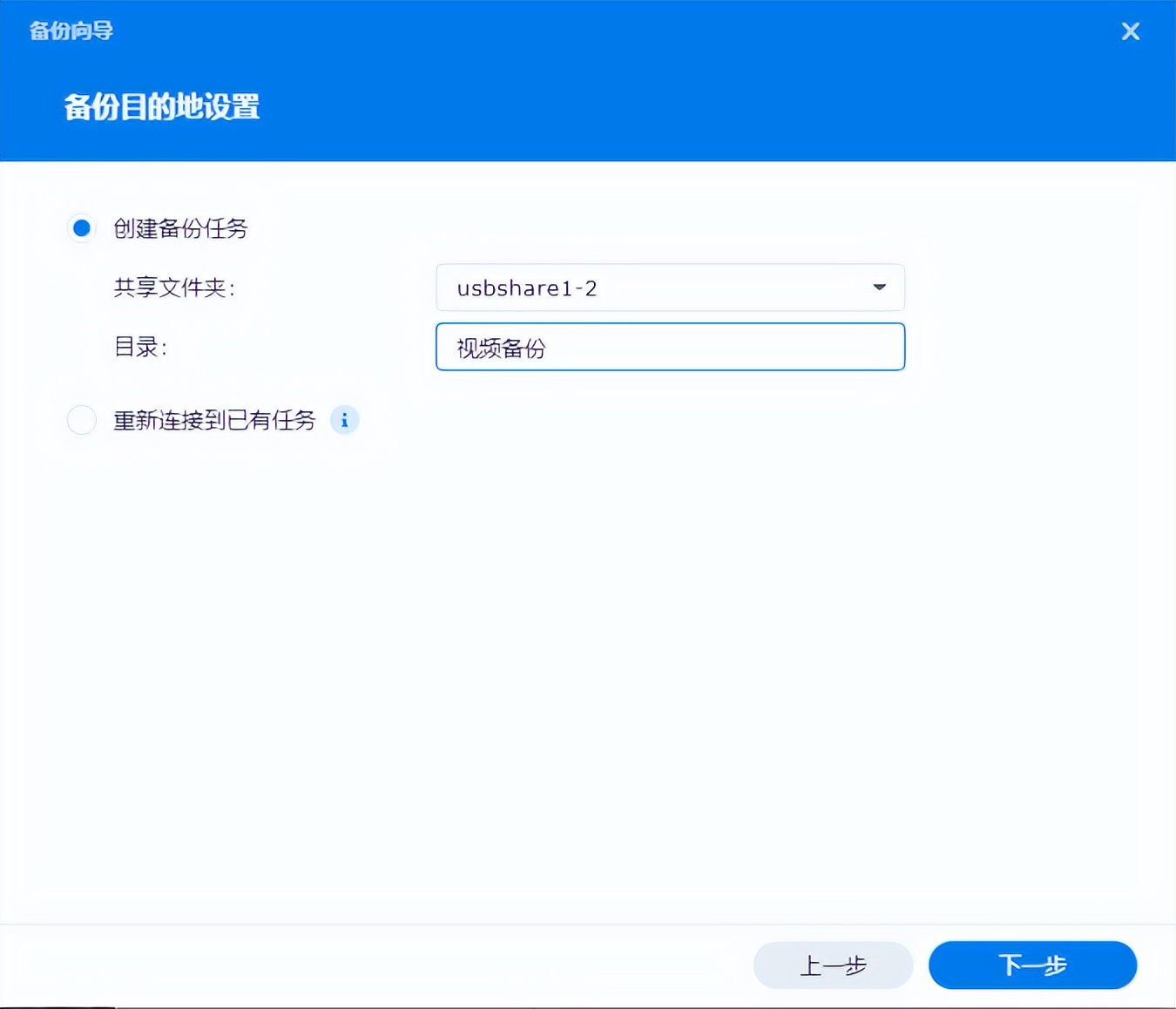Close the backup wizard dialog
This screenshot has height=1009, width=1176.
[1130, 30]
